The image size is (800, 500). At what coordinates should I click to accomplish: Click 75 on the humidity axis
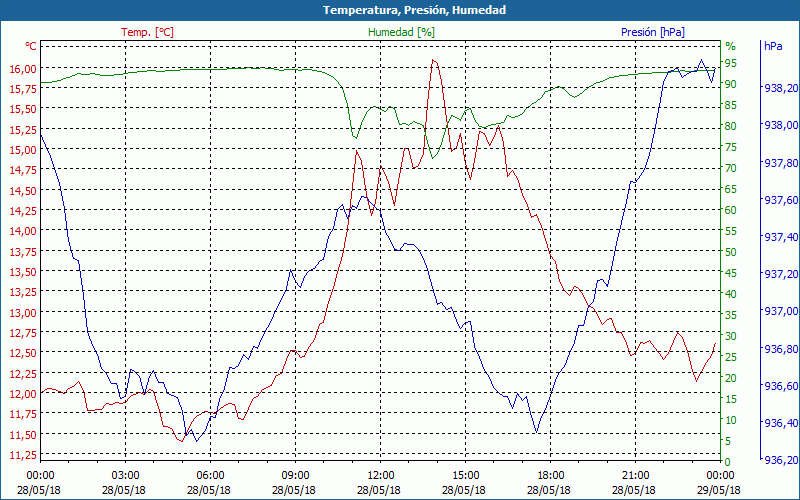[731, 147]
